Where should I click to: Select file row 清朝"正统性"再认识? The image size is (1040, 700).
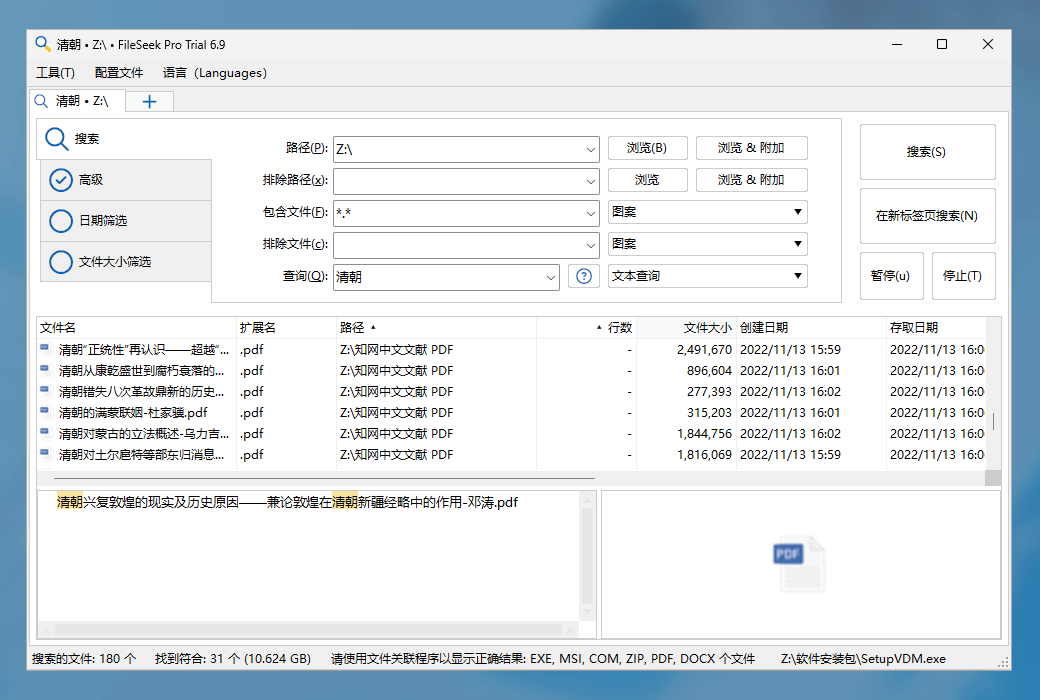(x=511, y=350)
